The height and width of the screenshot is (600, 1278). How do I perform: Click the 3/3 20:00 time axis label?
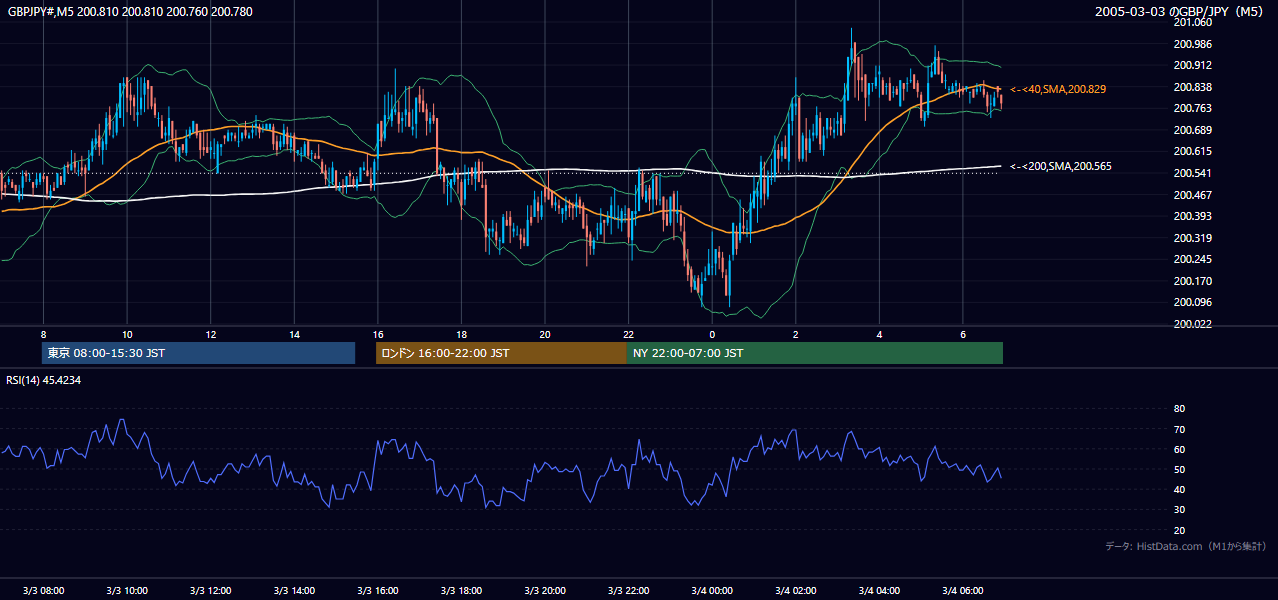click(544, 591)
